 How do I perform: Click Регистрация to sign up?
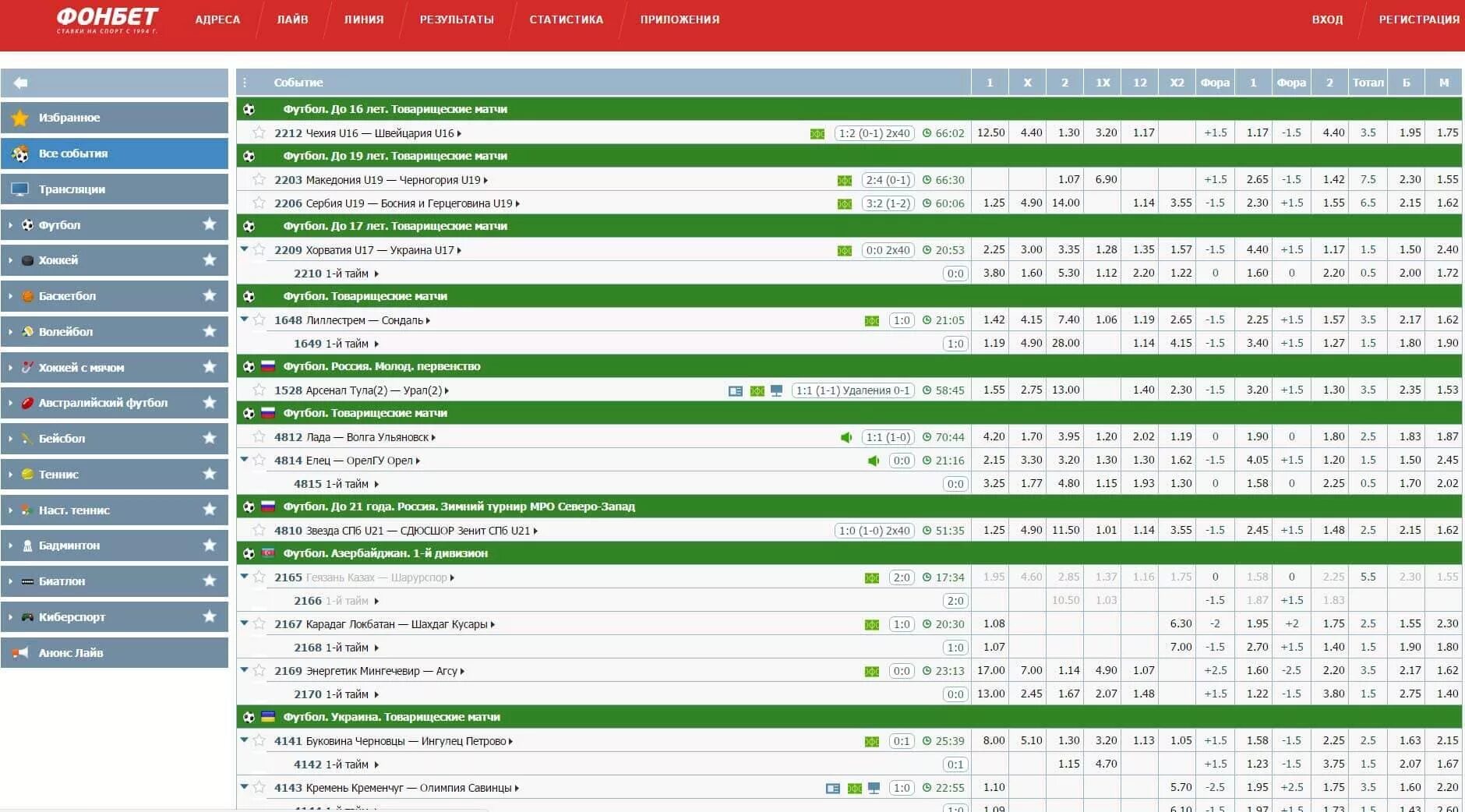pyautogui.click(x=1419, y=19)
